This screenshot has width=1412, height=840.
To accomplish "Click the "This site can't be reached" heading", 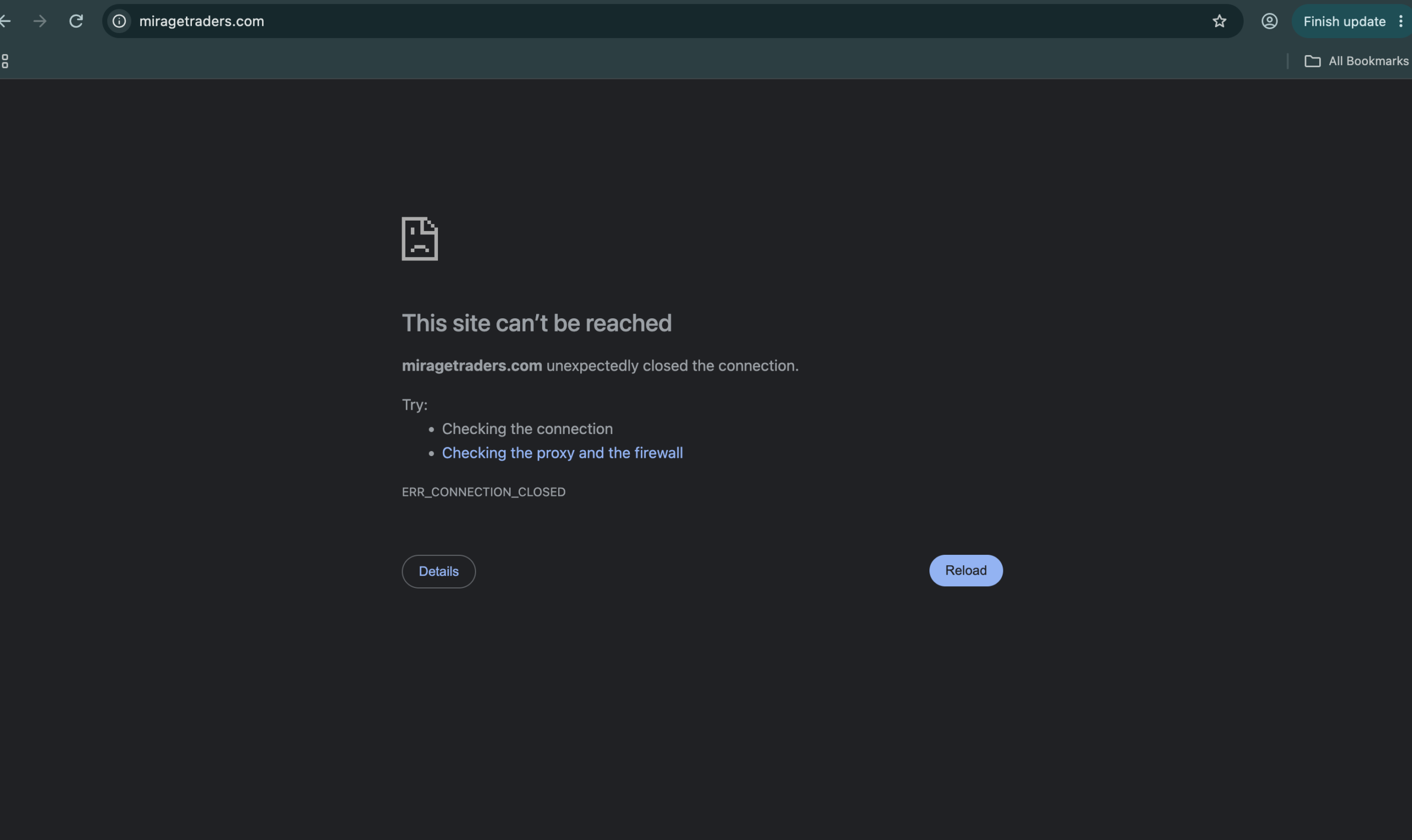I will click(x=537, y=323).
